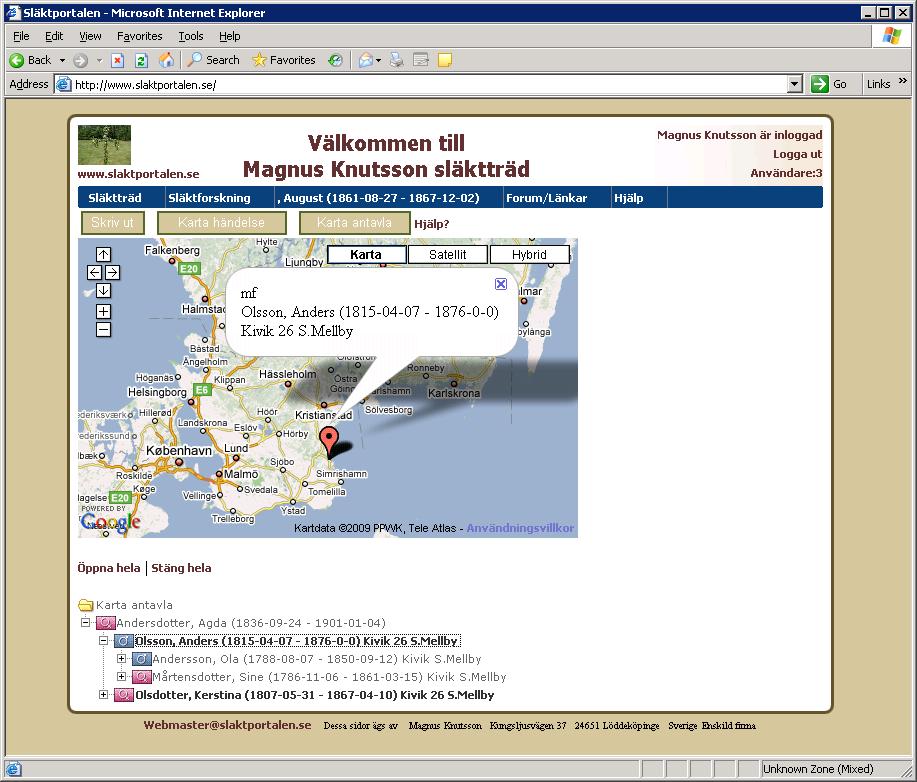The width and height of the screenshot is (917, 782).
Task: Click the Hjälp? link beside map buttons
Action: tap(432, 224)
